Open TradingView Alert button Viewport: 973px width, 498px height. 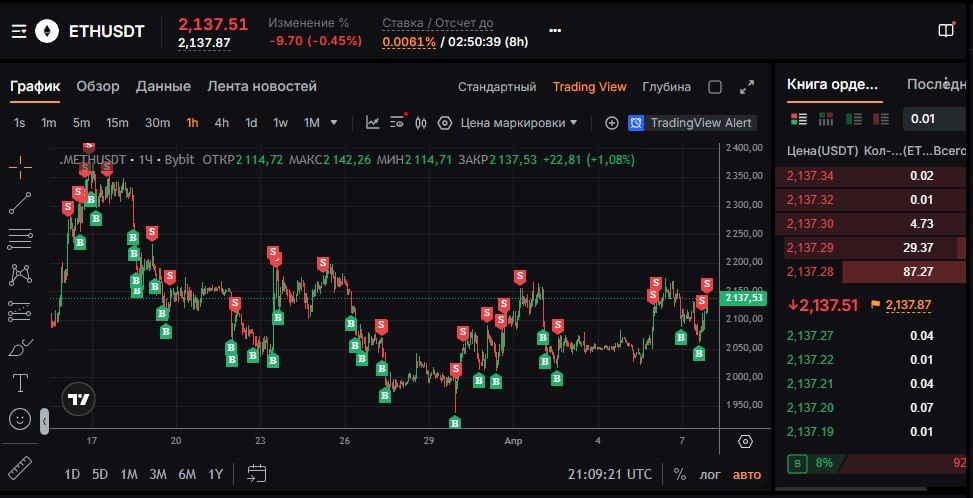pos(692,123)
